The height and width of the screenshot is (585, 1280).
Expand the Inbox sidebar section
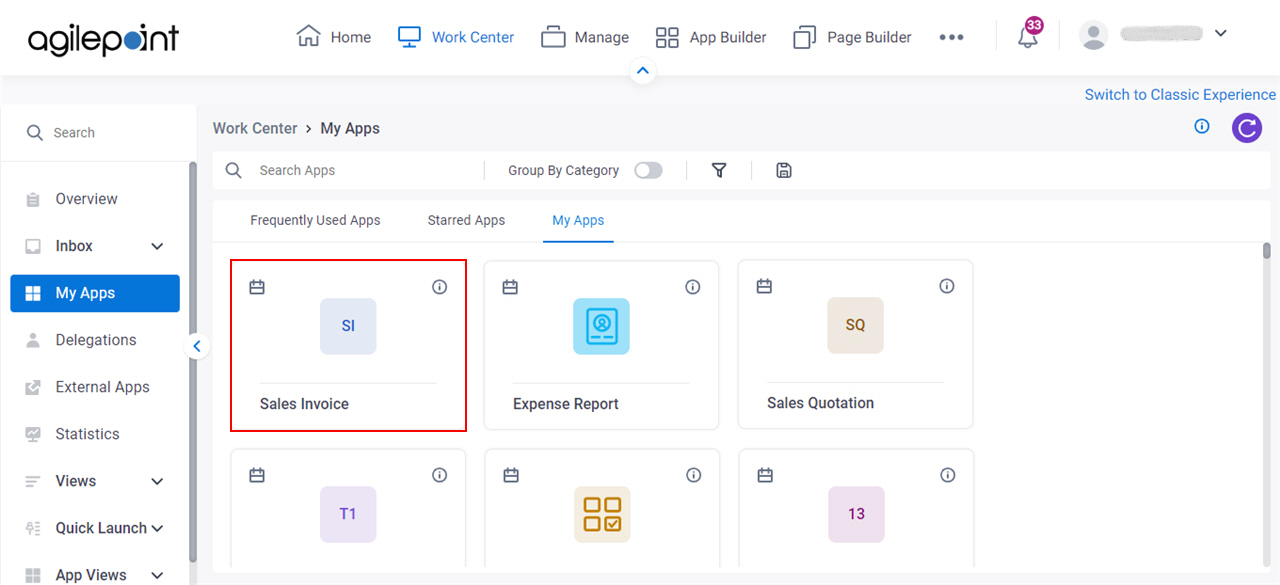(x=157, y=246)
